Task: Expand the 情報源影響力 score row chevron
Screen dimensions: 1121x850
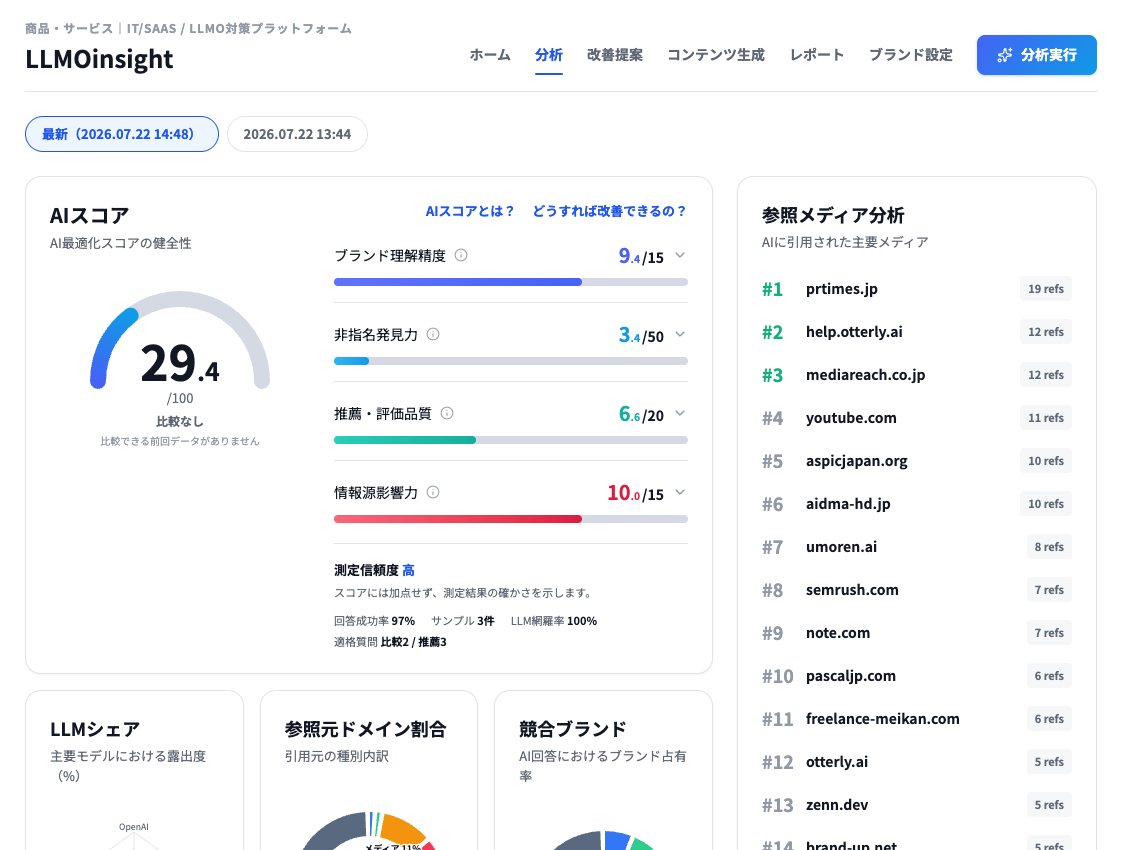Action: 680,492
